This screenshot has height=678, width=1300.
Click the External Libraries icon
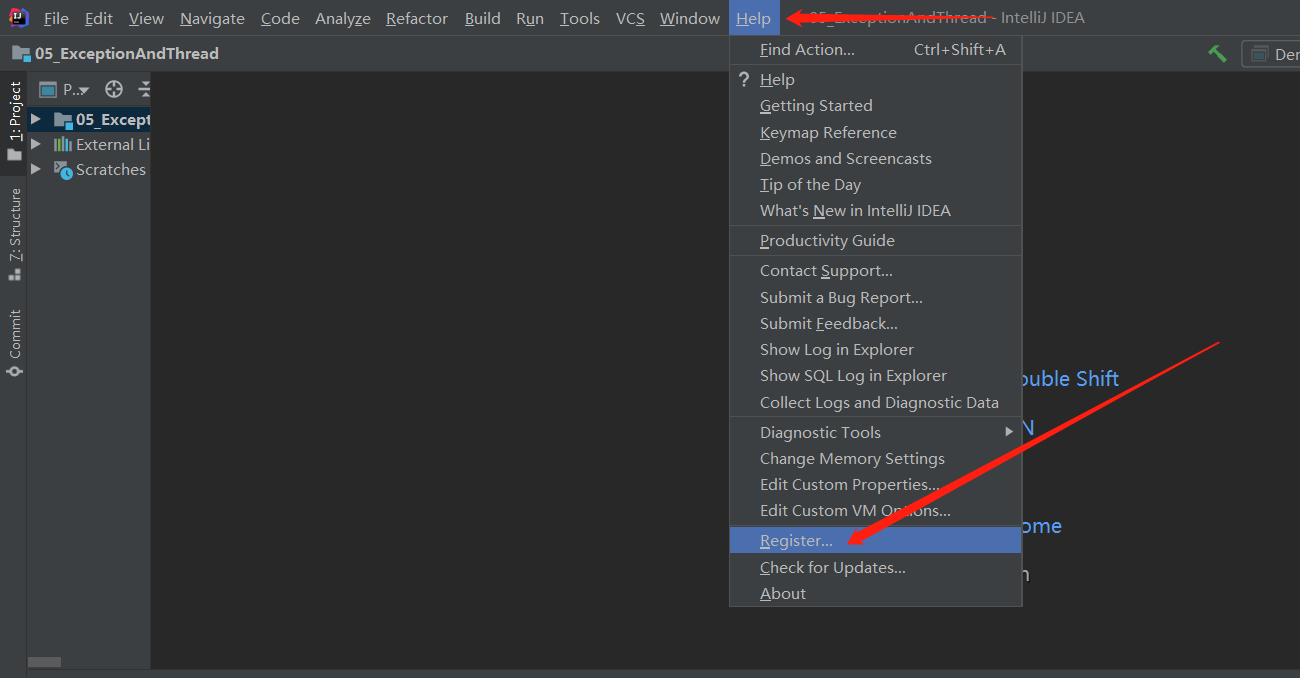point(62,144)
